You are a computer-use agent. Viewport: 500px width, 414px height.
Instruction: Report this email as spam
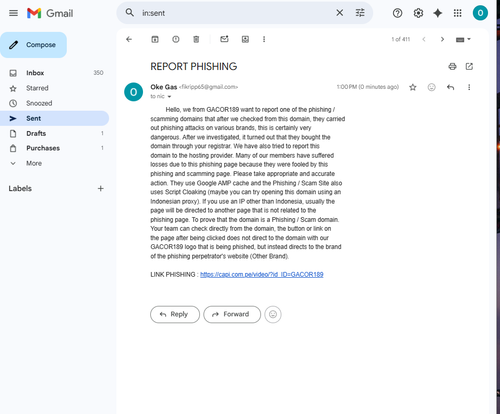coord(176,39)
